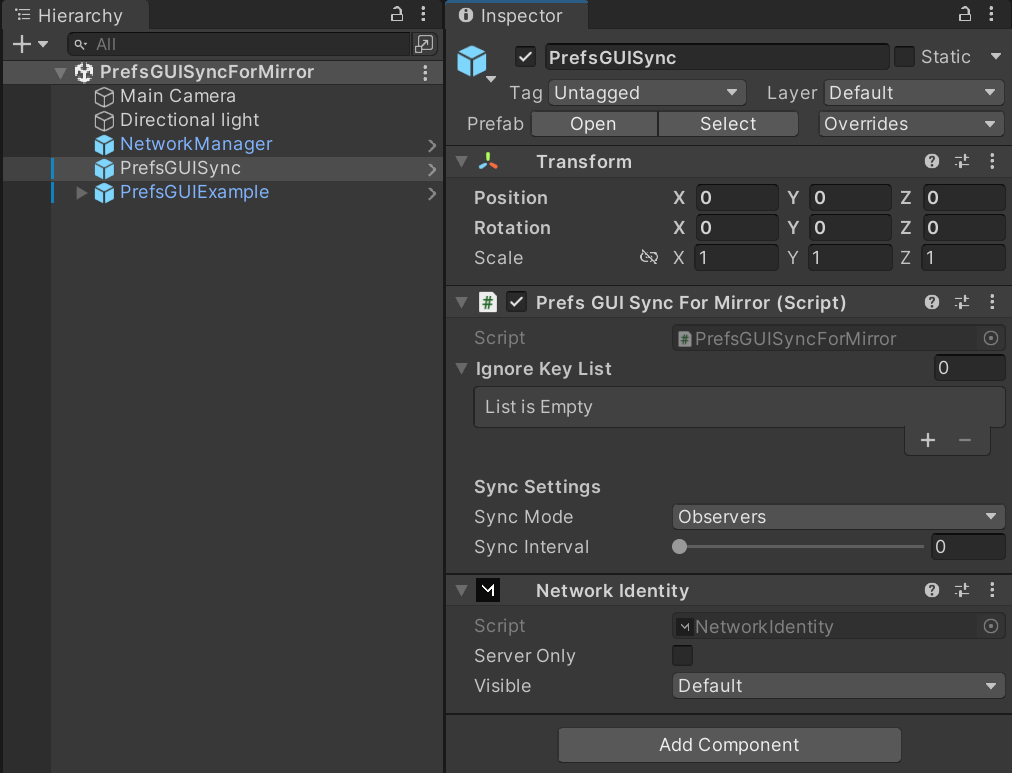The width and height of the screenshot is (1012, 773).
Task: Open the GameObject icon picker in Inspector
Action: pyautogui.click(x=476, y=64)
